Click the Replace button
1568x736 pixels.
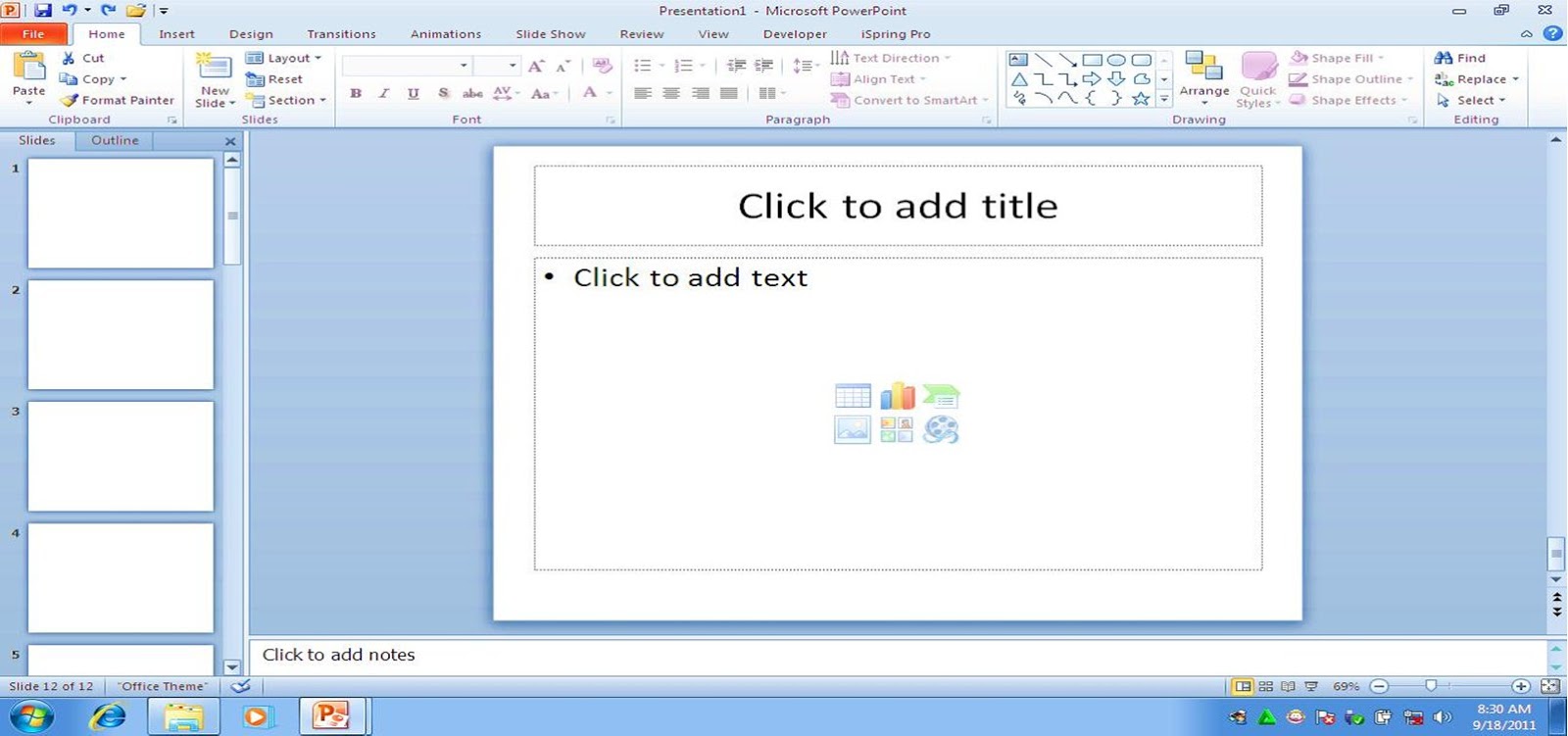pos(1476,79)
